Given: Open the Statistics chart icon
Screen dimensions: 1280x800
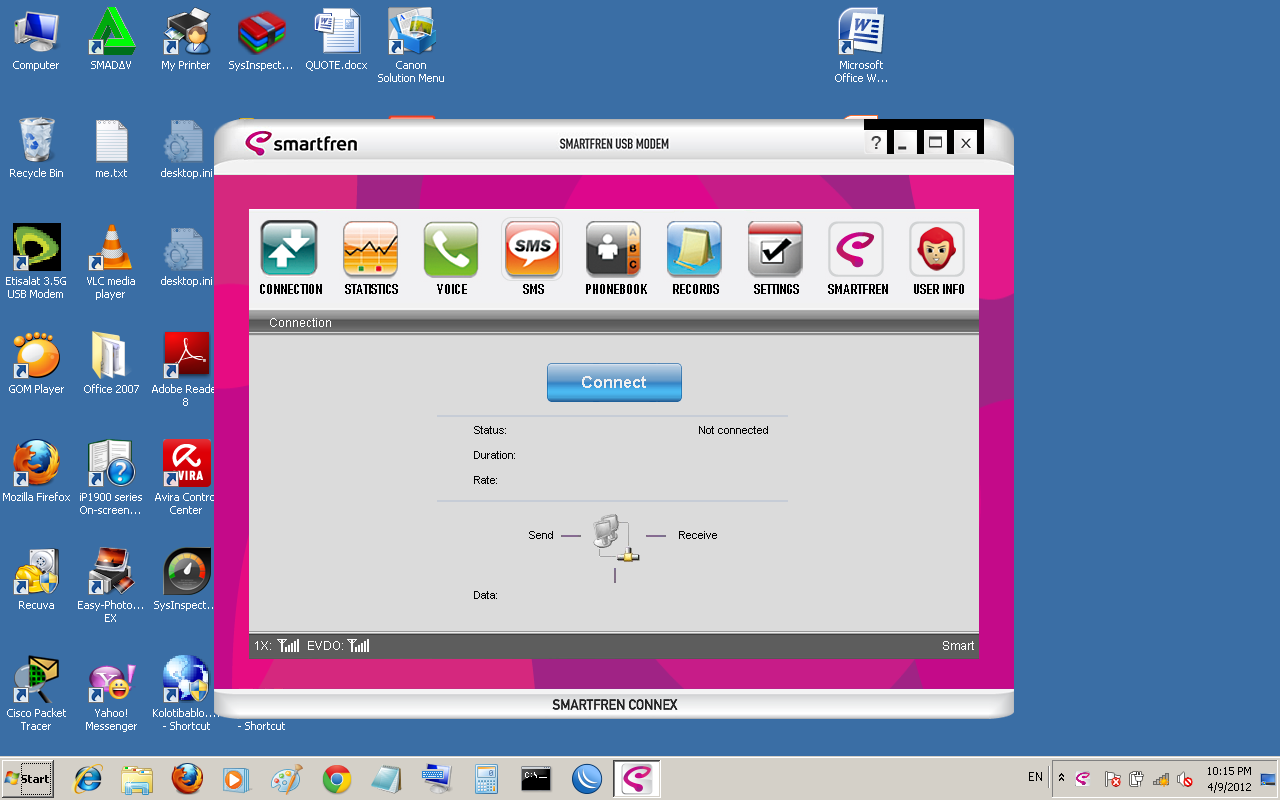Looking at the screenshot, I should [371, 249].
